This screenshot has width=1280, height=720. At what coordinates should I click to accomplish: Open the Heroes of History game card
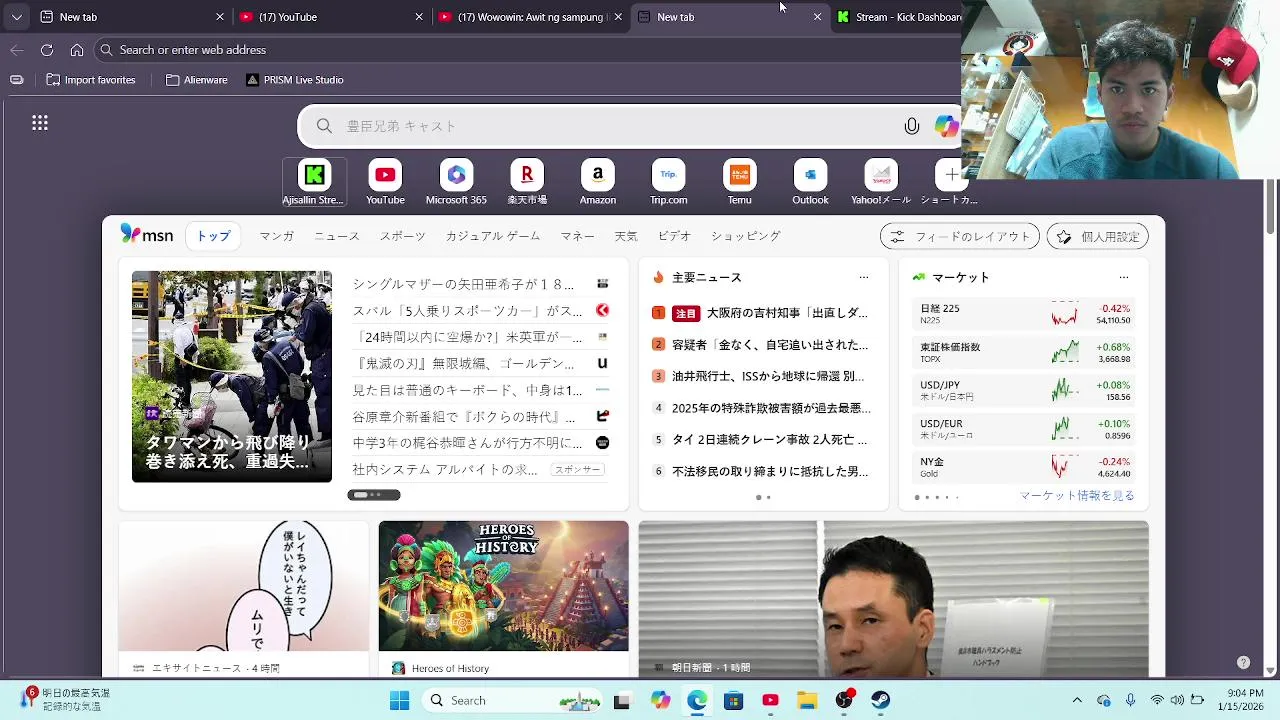tap(504, 598)
